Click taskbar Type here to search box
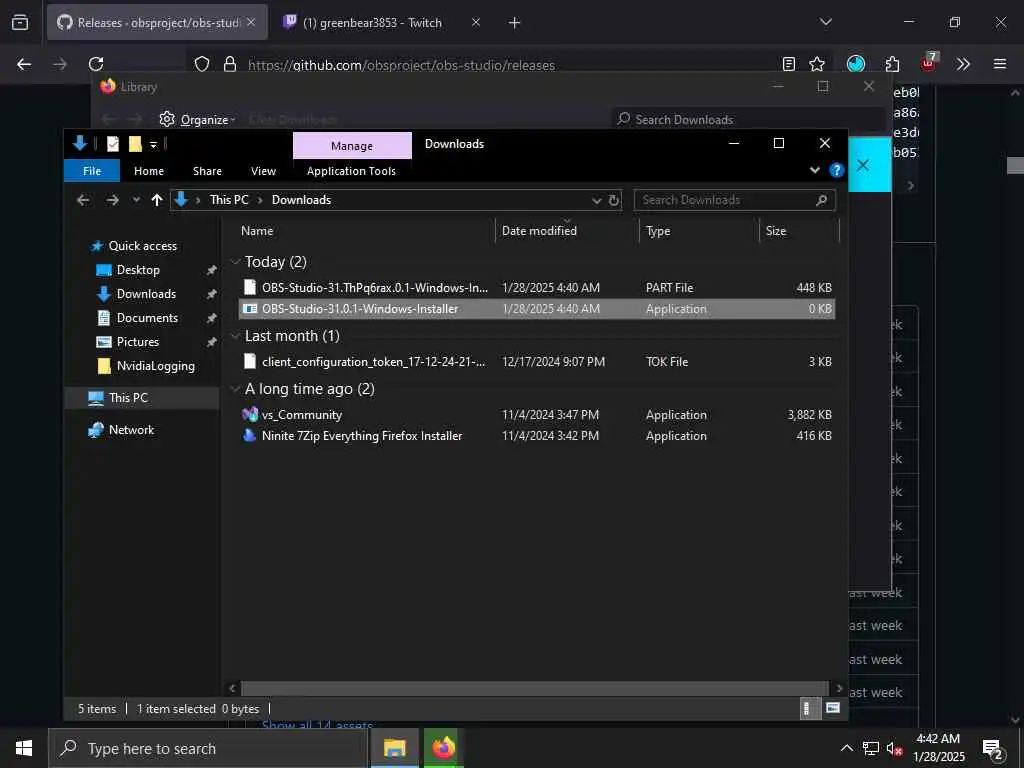The image size is (1024, 768). tap(208, 748)
